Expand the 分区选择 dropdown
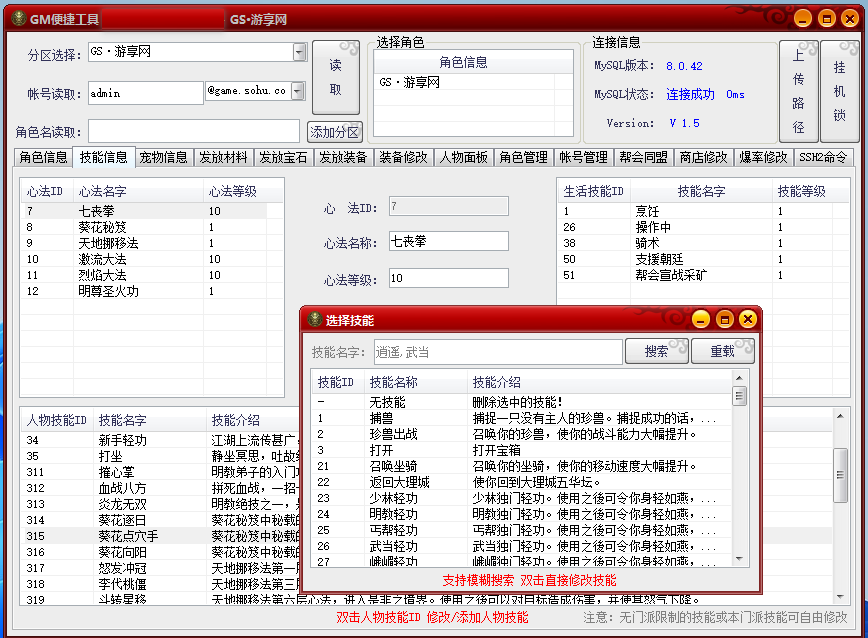 coord(299,53)
